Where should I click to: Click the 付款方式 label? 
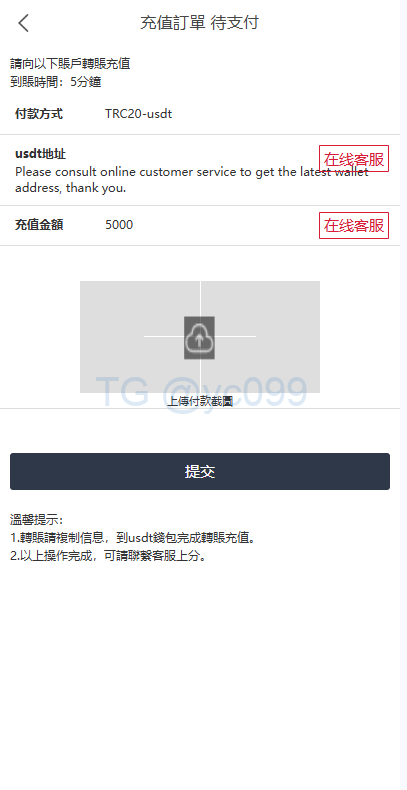pyautogui.click(x=39, y=114)
